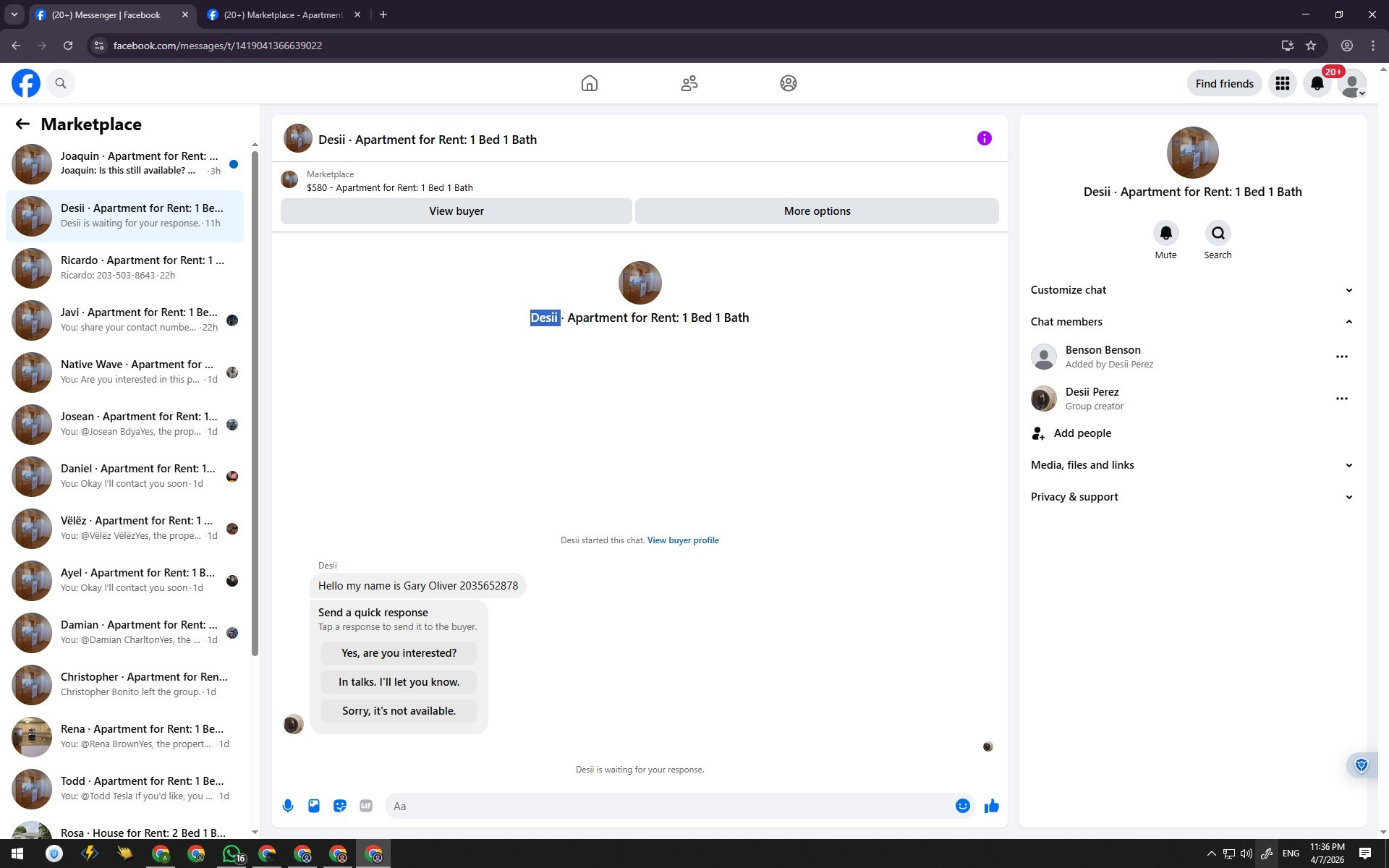Open Daniel apartment conversation

click(124, 476)
